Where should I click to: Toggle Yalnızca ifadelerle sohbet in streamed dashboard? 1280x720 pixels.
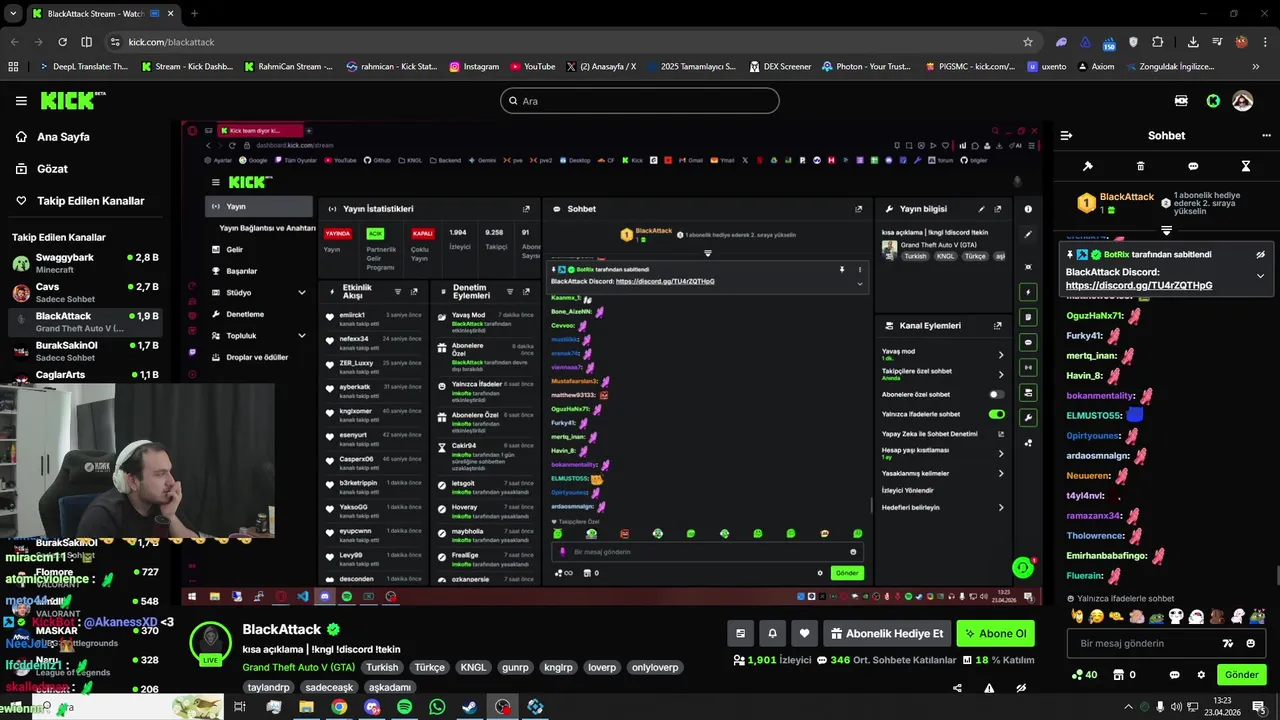click(x=996, y=414)
